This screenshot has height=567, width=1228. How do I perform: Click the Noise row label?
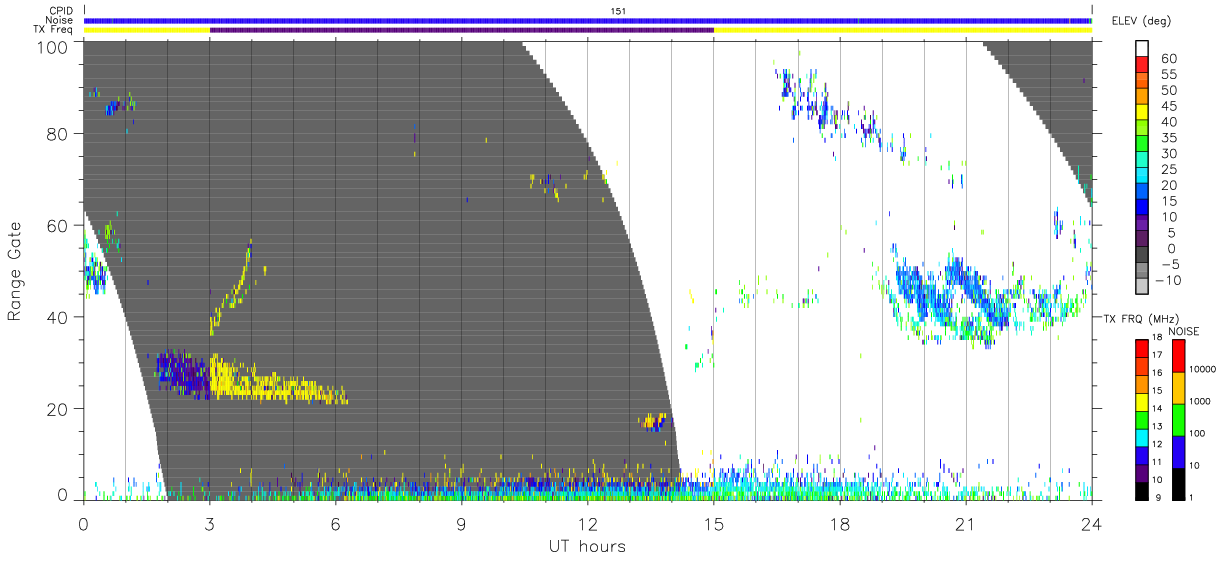point(58,20)
